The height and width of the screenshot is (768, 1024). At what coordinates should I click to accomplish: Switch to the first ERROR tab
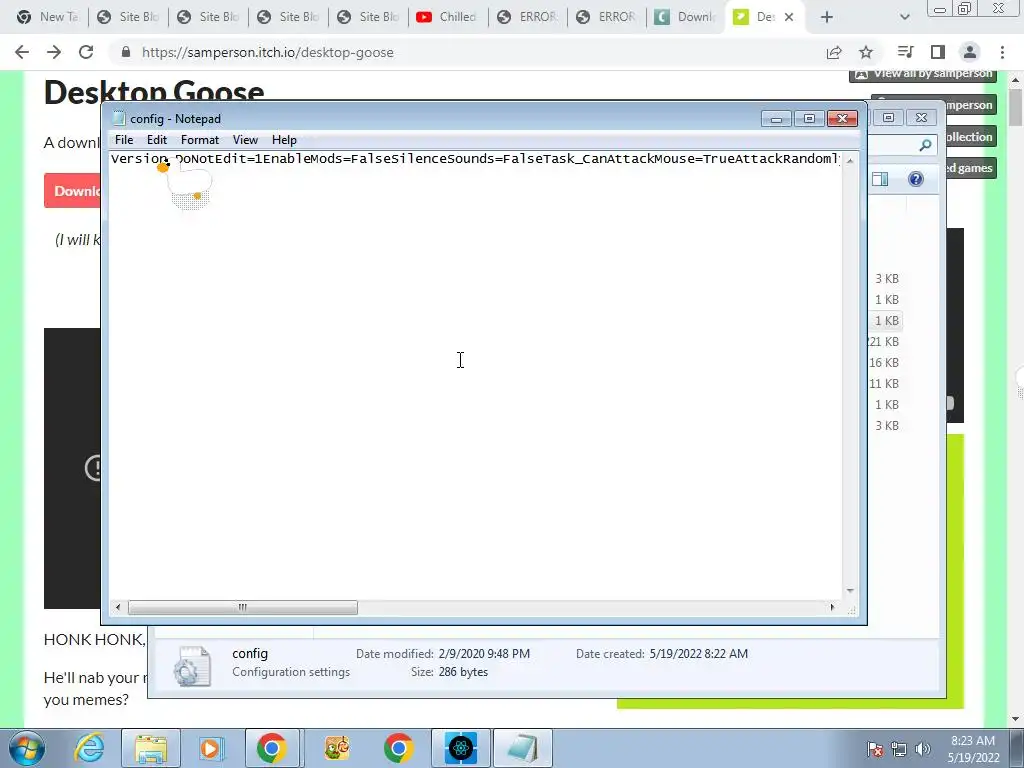click(x=528, y=17)
